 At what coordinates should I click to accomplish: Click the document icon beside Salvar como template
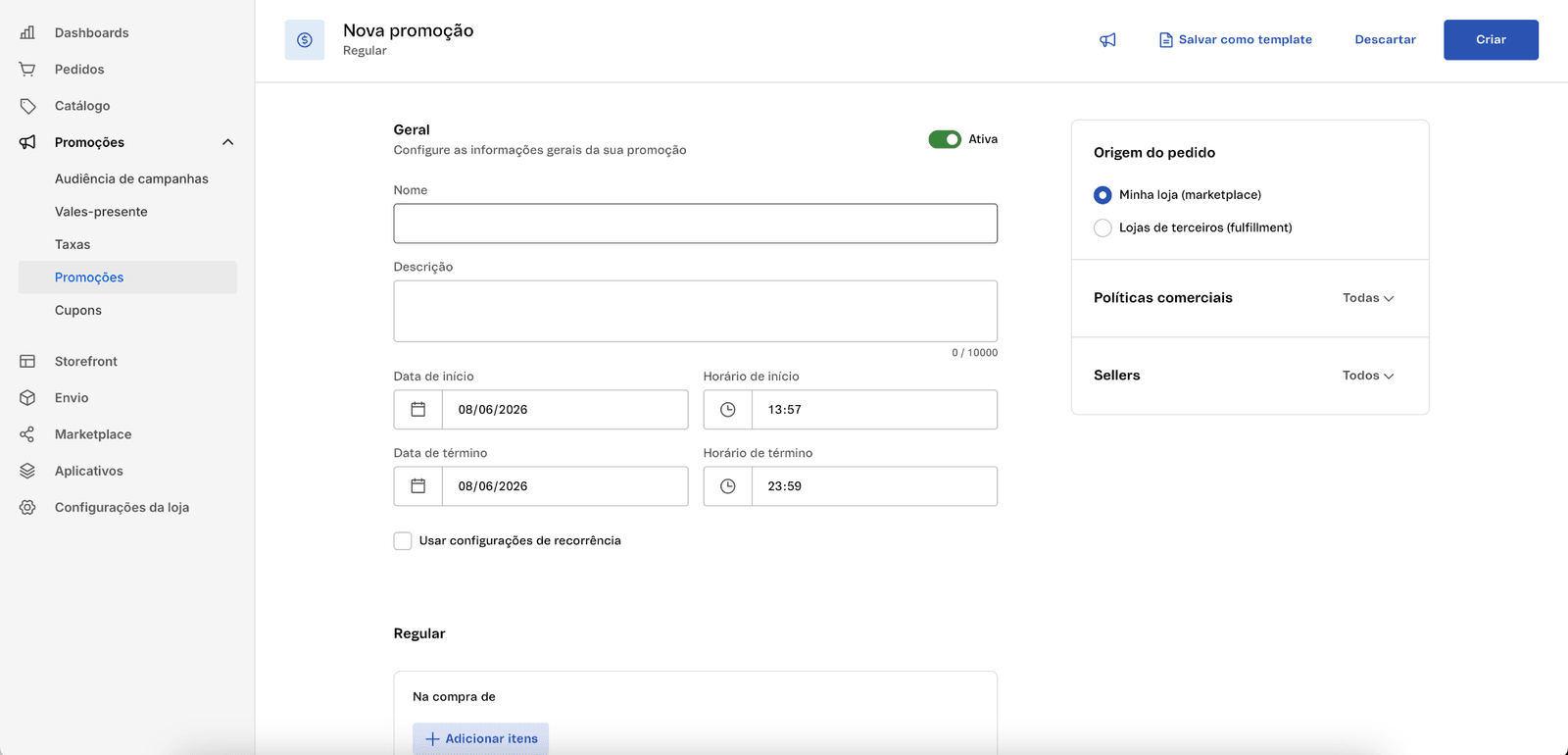click(x=1165, y=40)
